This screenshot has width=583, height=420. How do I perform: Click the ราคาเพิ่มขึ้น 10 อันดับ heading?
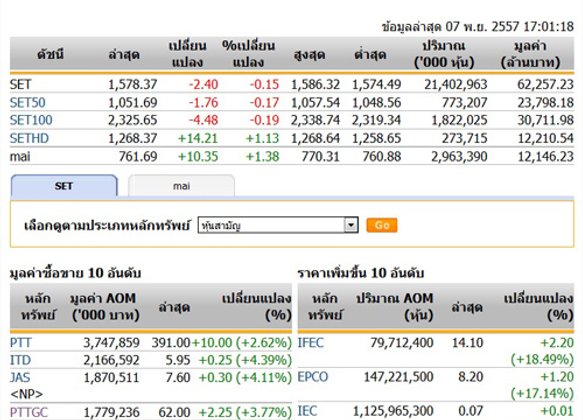pos(361,273)
